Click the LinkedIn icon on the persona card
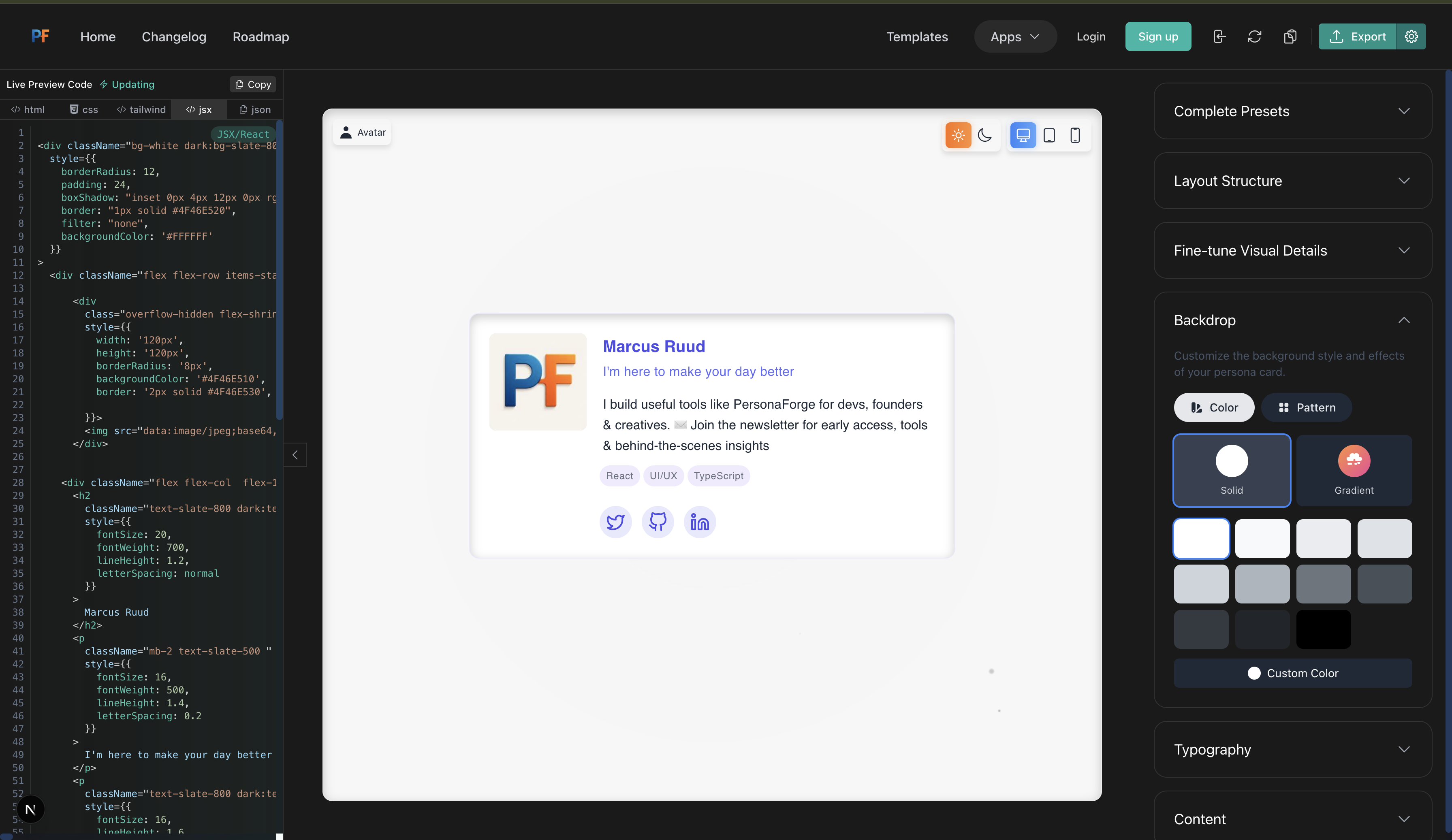Viewport: 1452px width, 840px height. pos(700,522)
